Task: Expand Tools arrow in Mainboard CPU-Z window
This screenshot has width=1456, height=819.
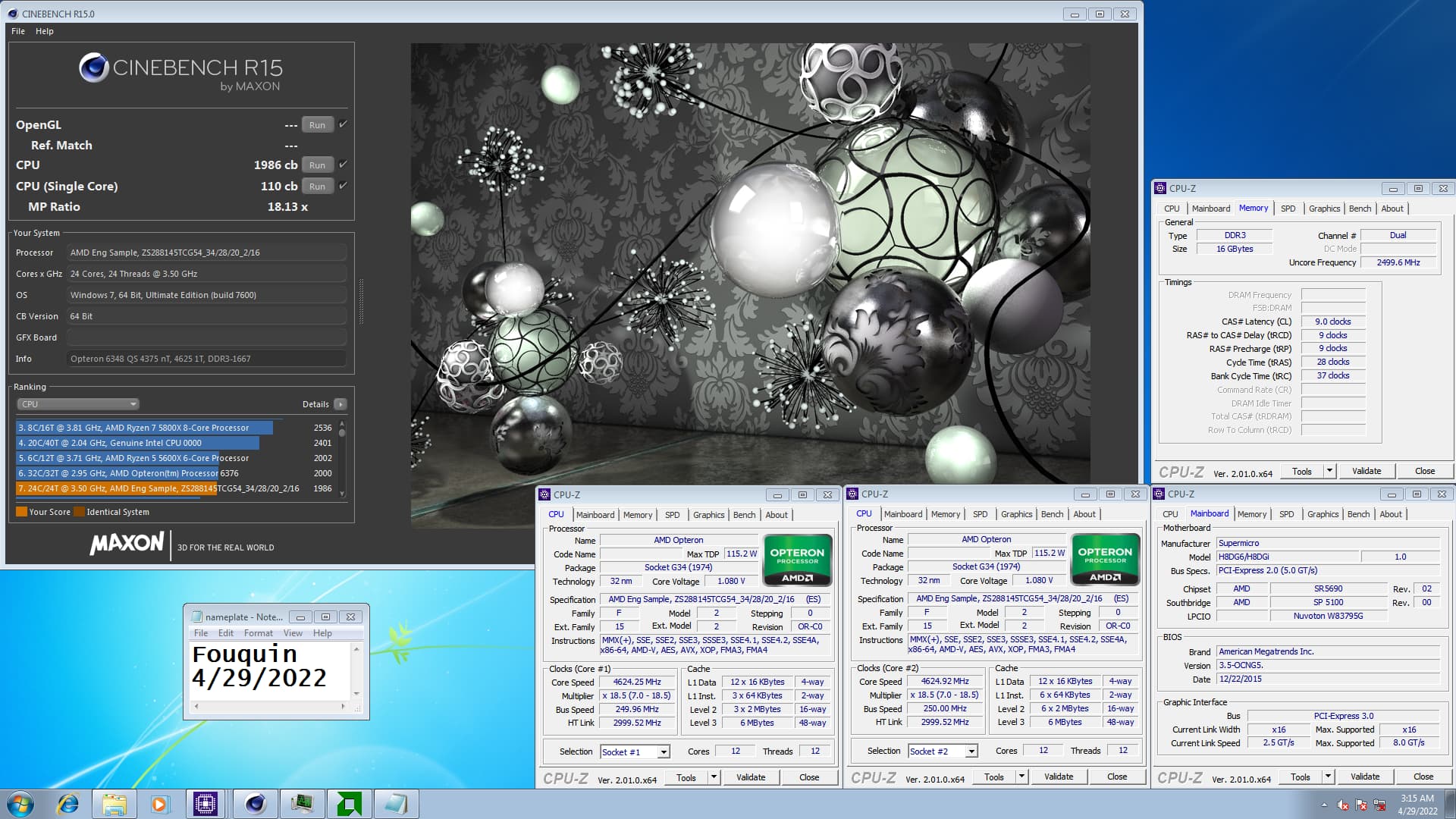Action: coord(1328,777)
